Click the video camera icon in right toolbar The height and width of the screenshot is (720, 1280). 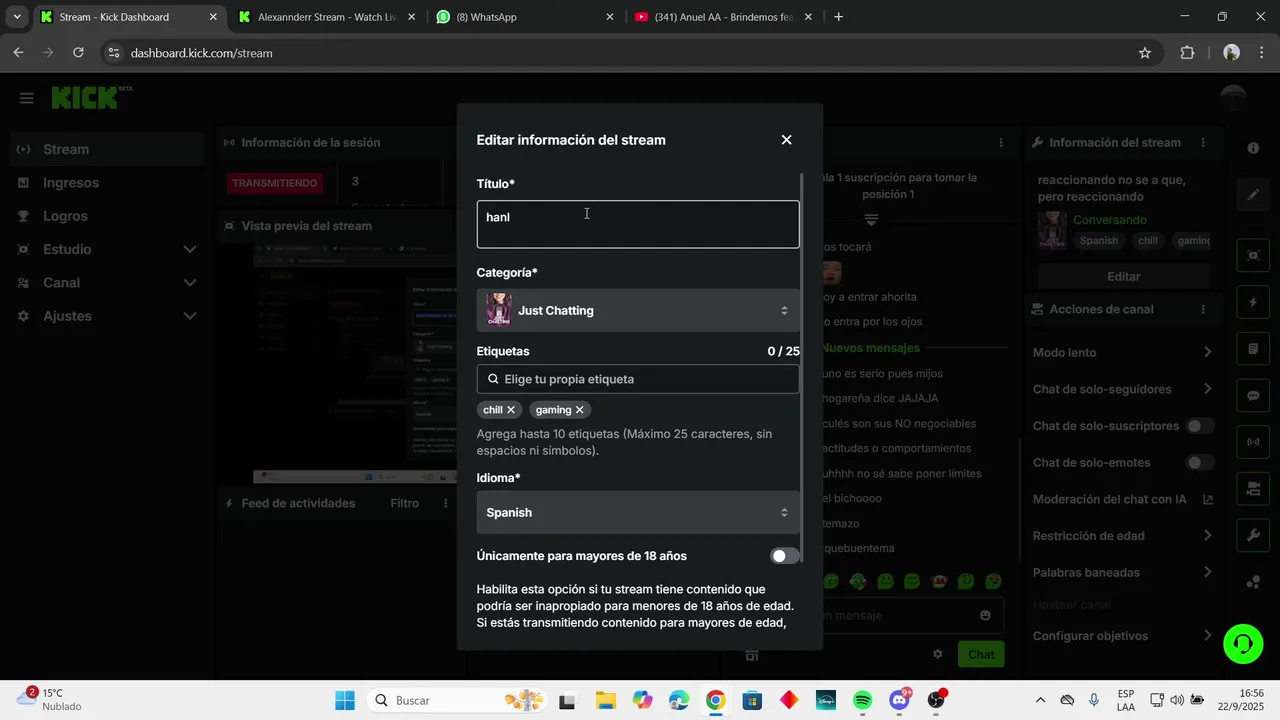(x=1253, y=488)
